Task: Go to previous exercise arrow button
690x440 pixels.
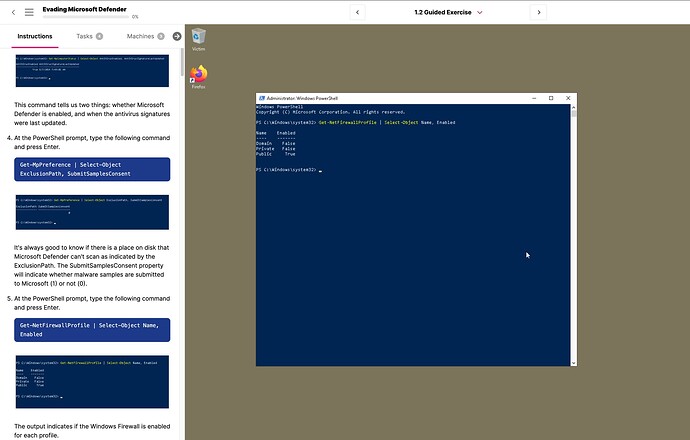Action: [x=357, y=12]
